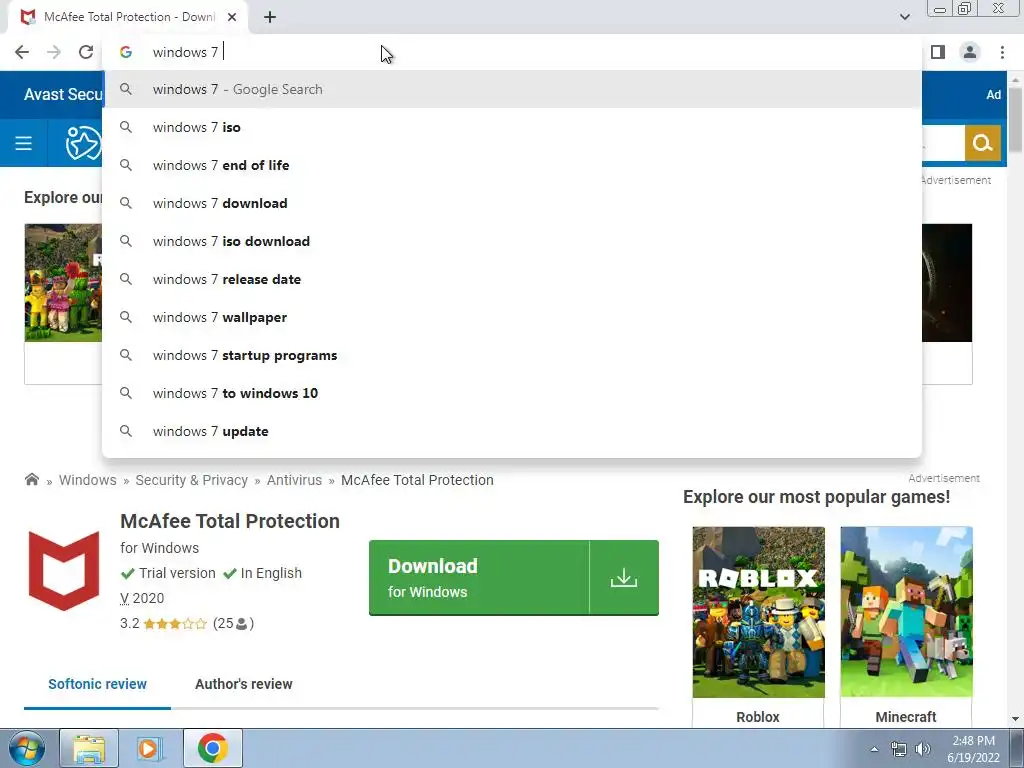
Task: Open the Minecraft game thumbnail
Action: tap(906, 612)
